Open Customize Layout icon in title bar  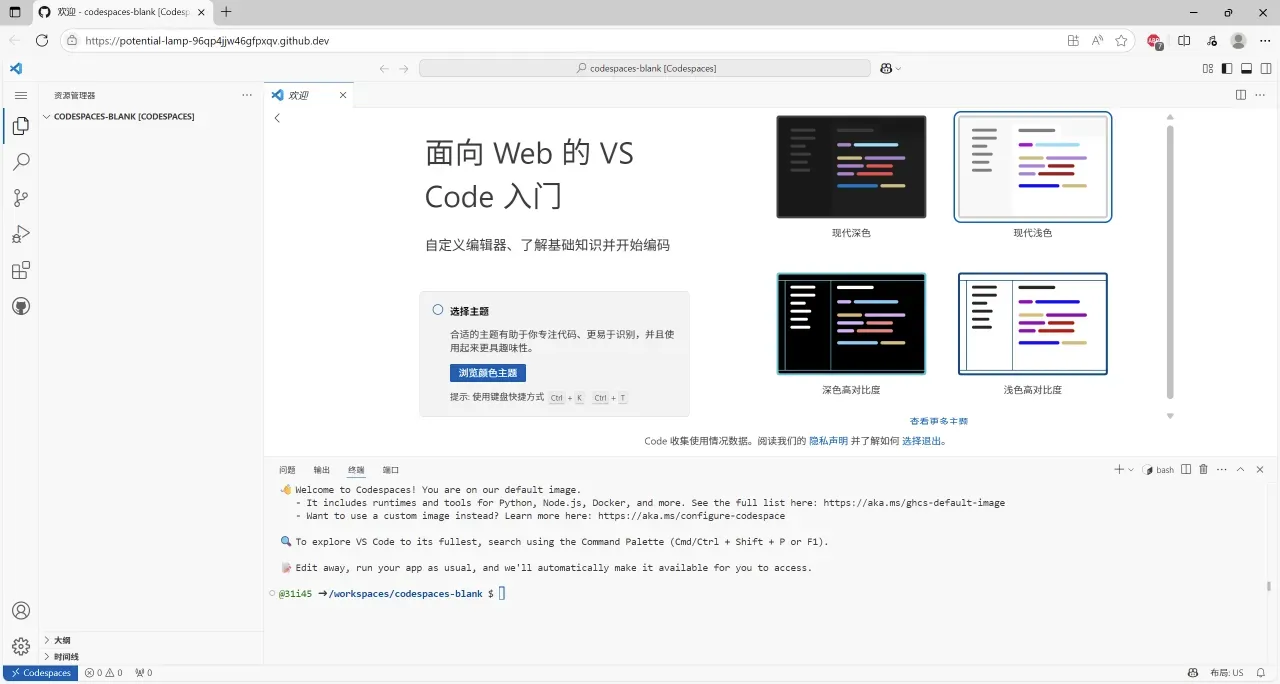pos(1208,68)
